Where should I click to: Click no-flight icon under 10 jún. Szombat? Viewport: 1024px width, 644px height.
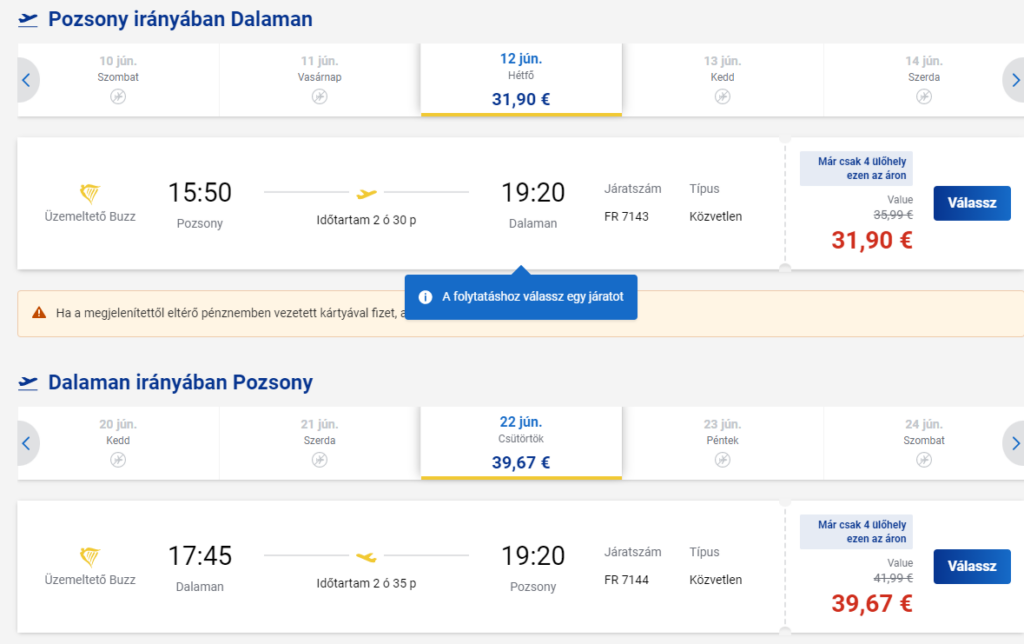click(x=118, y=97)
